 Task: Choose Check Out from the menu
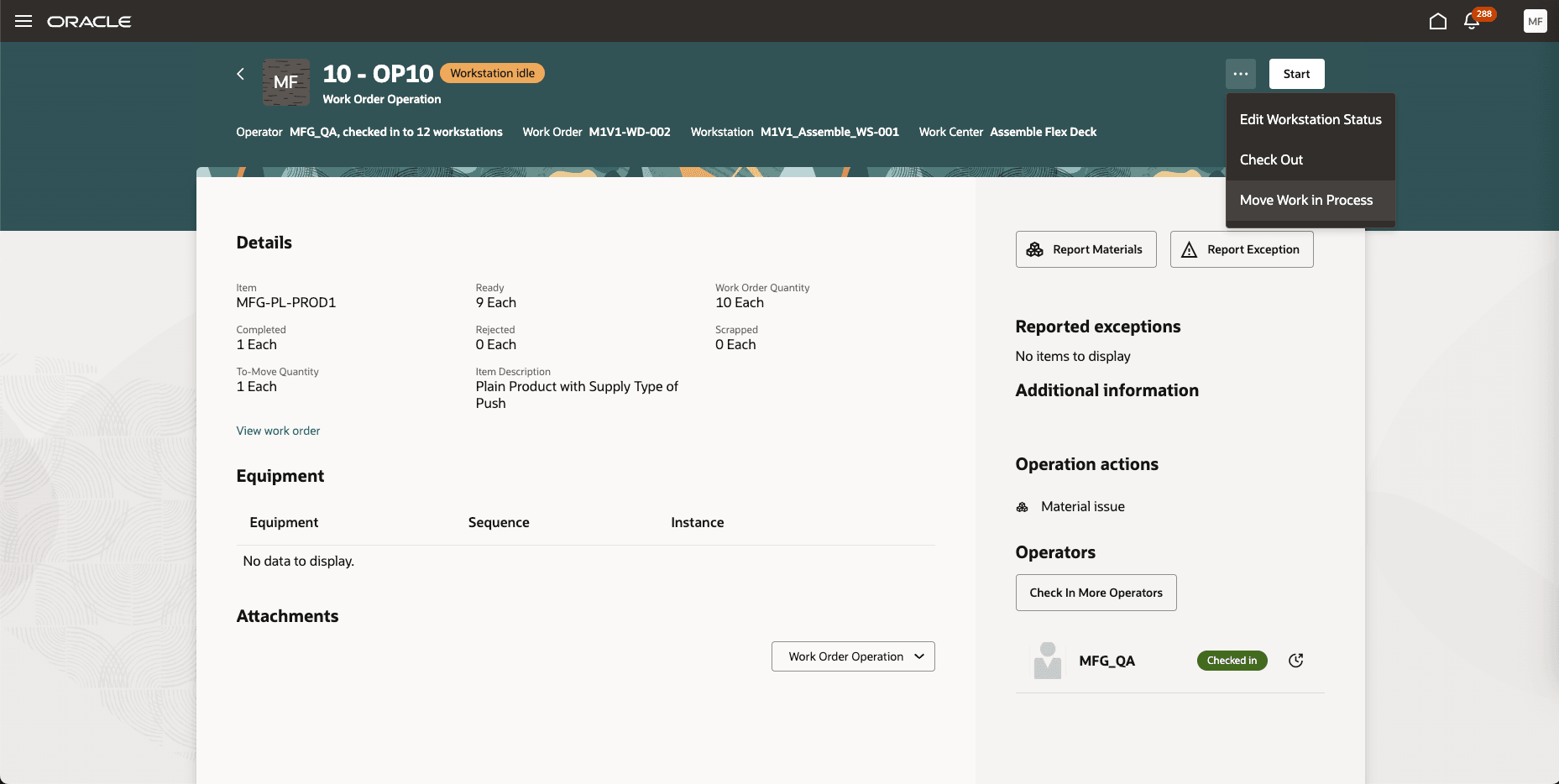1271,159
